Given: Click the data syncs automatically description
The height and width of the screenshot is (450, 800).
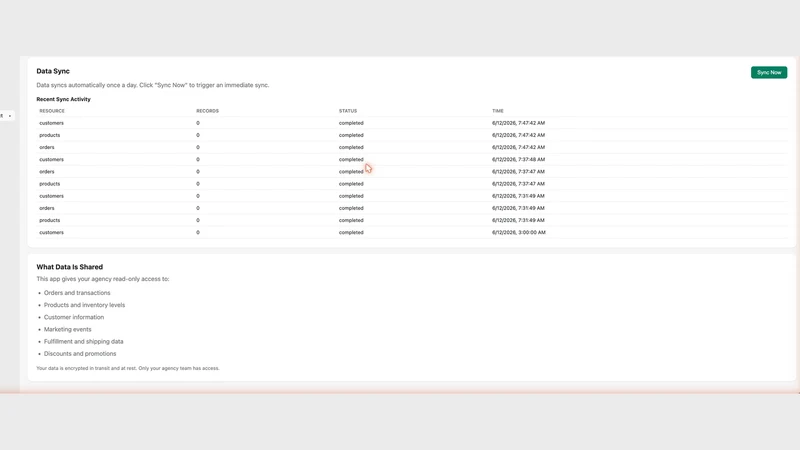Looking at the screenshot, I should point(153,85).
